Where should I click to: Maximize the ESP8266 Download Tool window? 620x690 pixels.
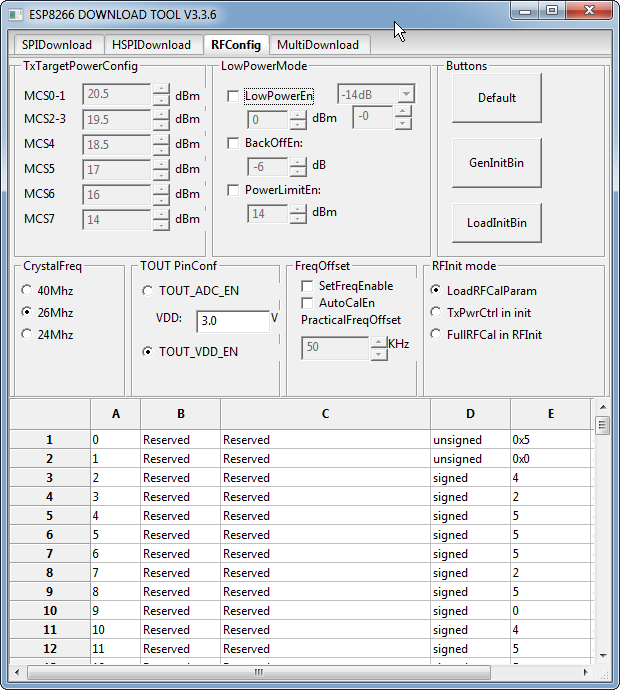(x=552, y=11)
